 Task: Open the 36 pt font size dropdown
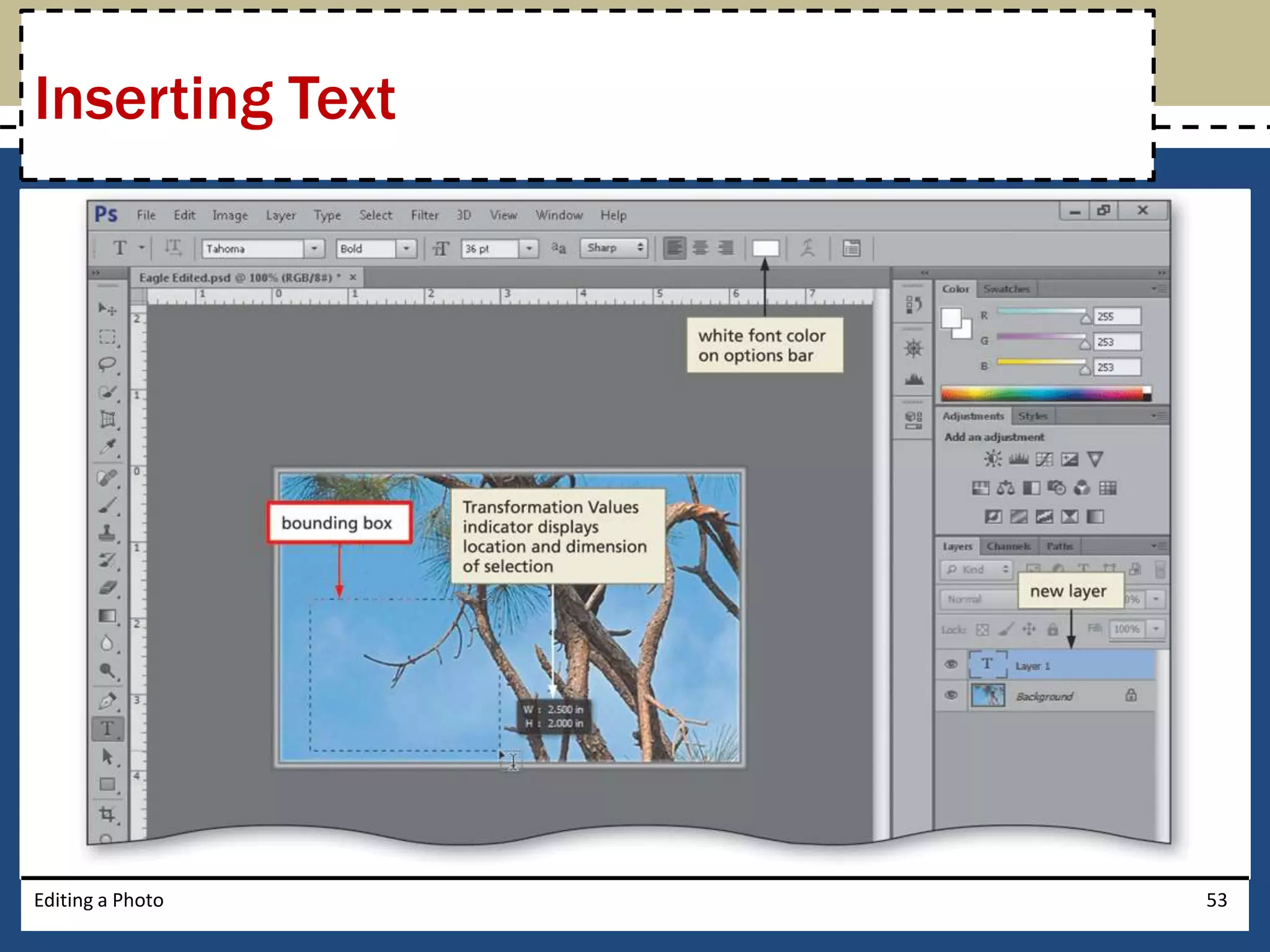pyautogui.click(x=529, y=249)
